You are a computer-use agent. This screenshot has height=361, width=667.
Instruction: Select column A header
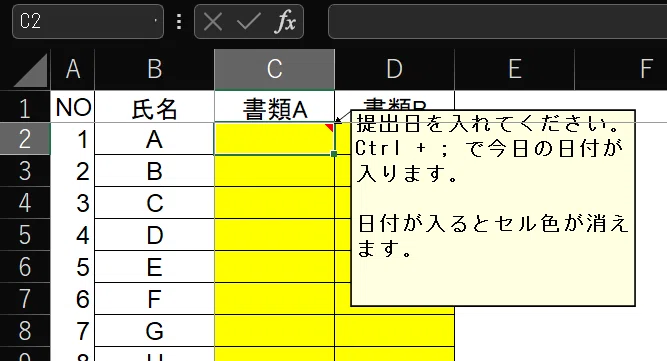73,69
